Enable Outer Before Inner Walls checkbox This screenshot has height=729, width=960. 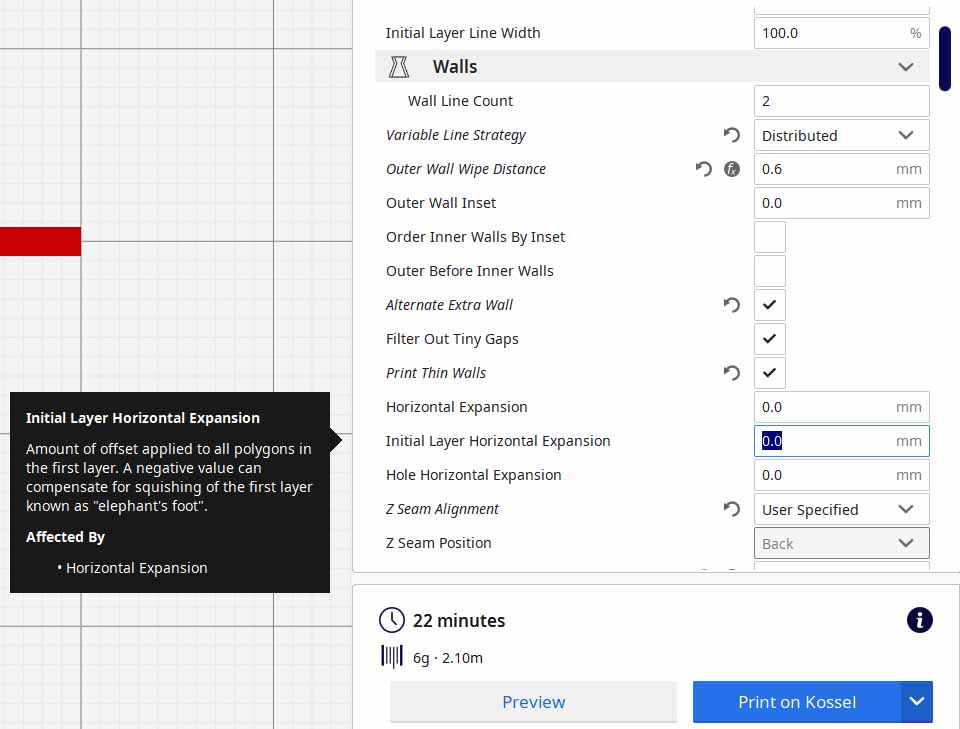pyautogui.click(x=769, y=271)
